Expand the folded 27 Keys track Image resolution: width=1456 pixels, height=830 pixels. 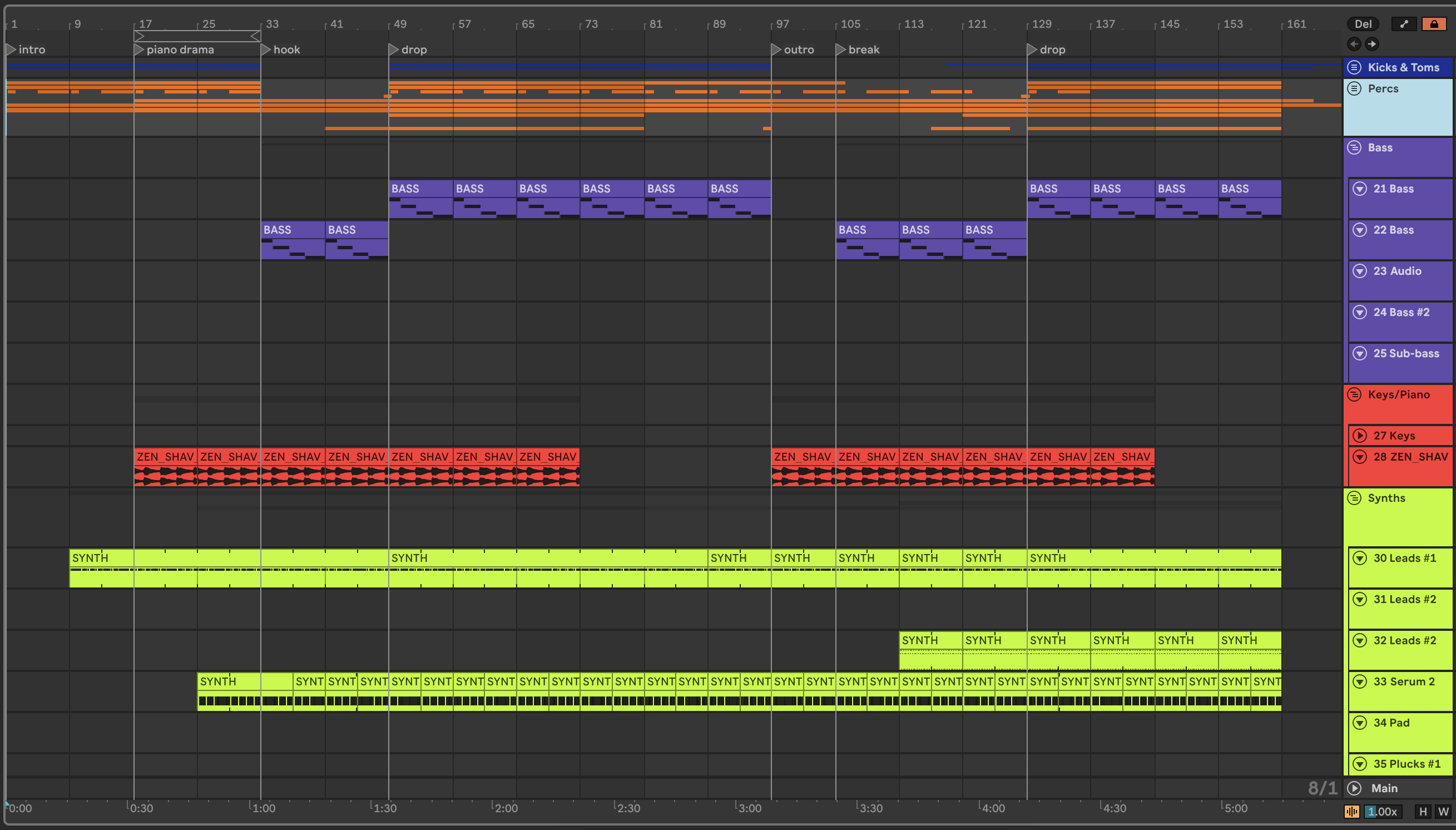[1360, 436]
